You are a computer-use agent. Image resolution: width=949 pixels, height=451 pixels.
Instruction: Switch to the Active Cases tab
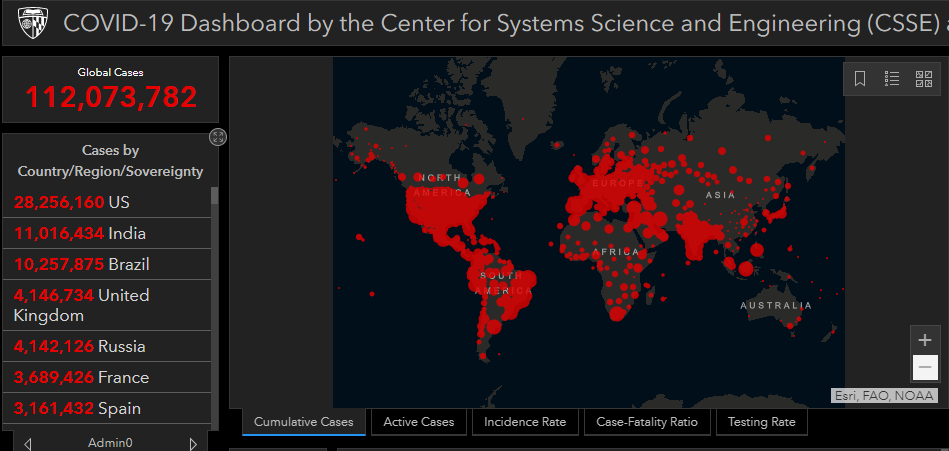pyautogui.click(x=419, y=422)
